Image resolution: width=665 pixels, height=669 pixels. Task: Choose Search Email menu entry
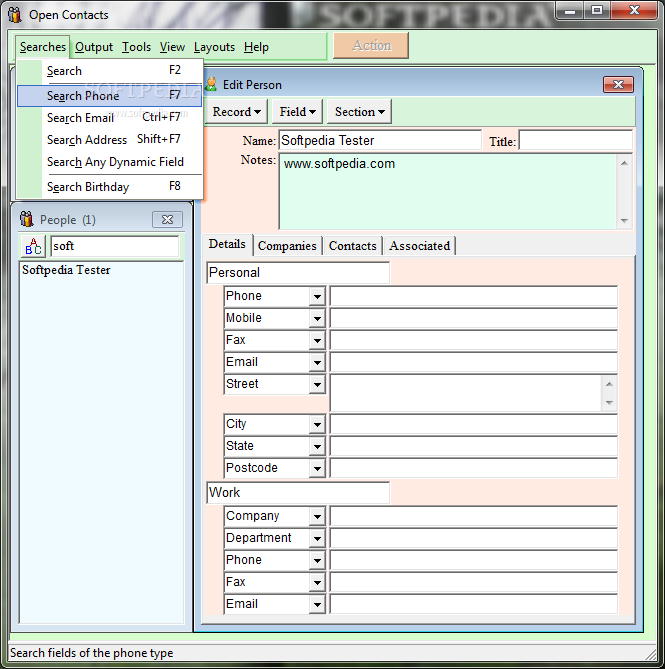pyautogui.click(x=110, y=118)
